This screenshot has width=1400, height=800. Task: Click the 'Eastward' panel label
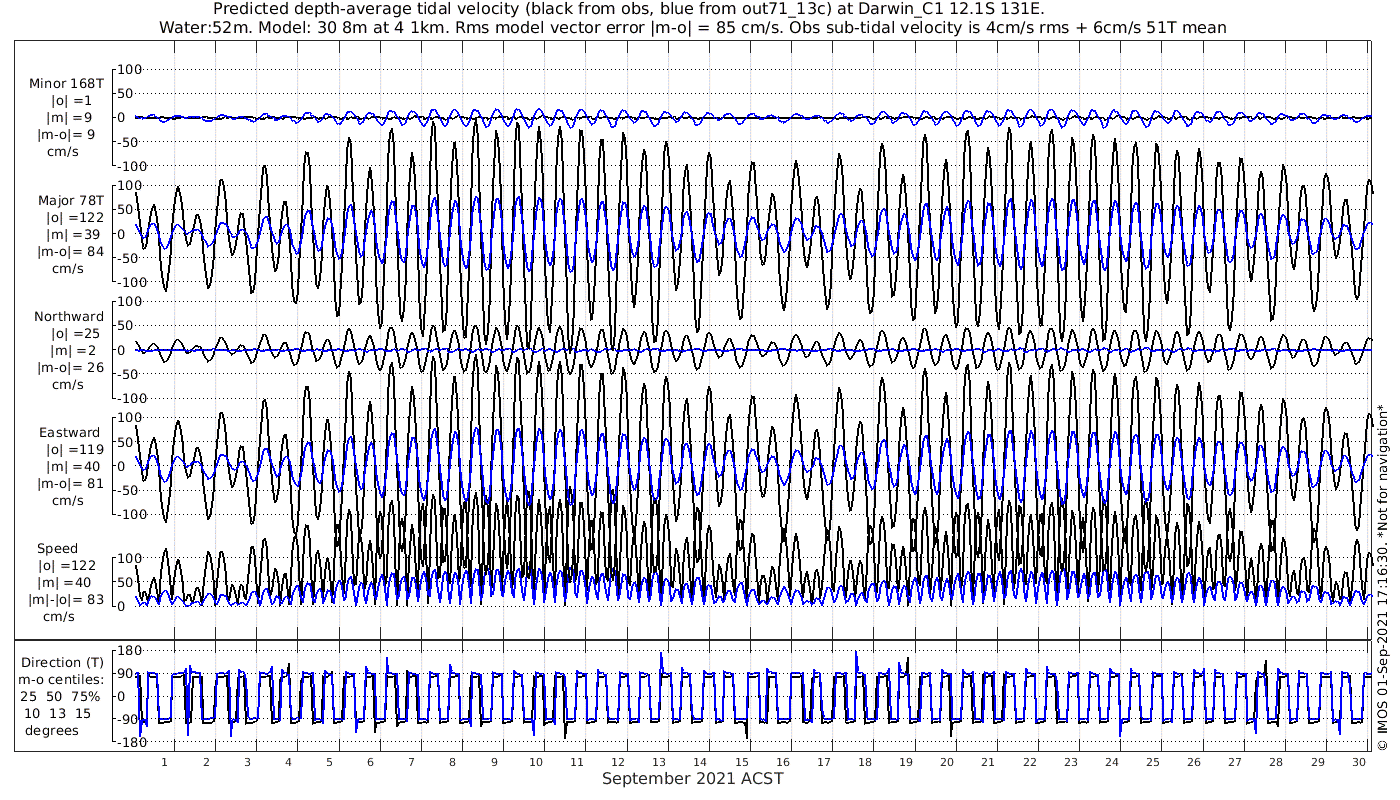pyautogui.click(x=70, y=433)
